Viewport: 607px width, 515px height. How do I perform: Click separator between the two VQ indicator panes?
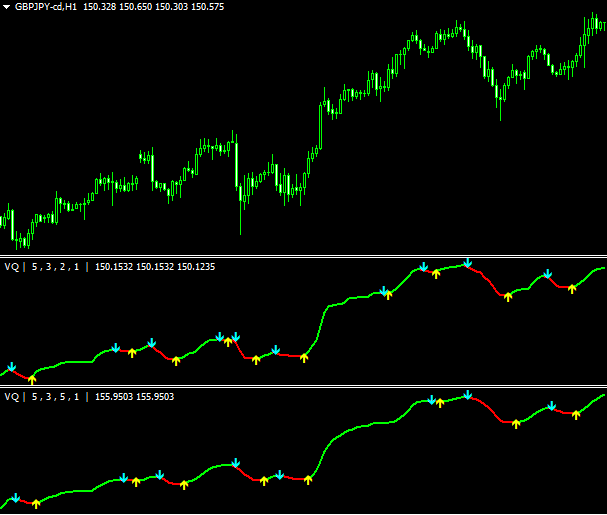tap(303, 386)
